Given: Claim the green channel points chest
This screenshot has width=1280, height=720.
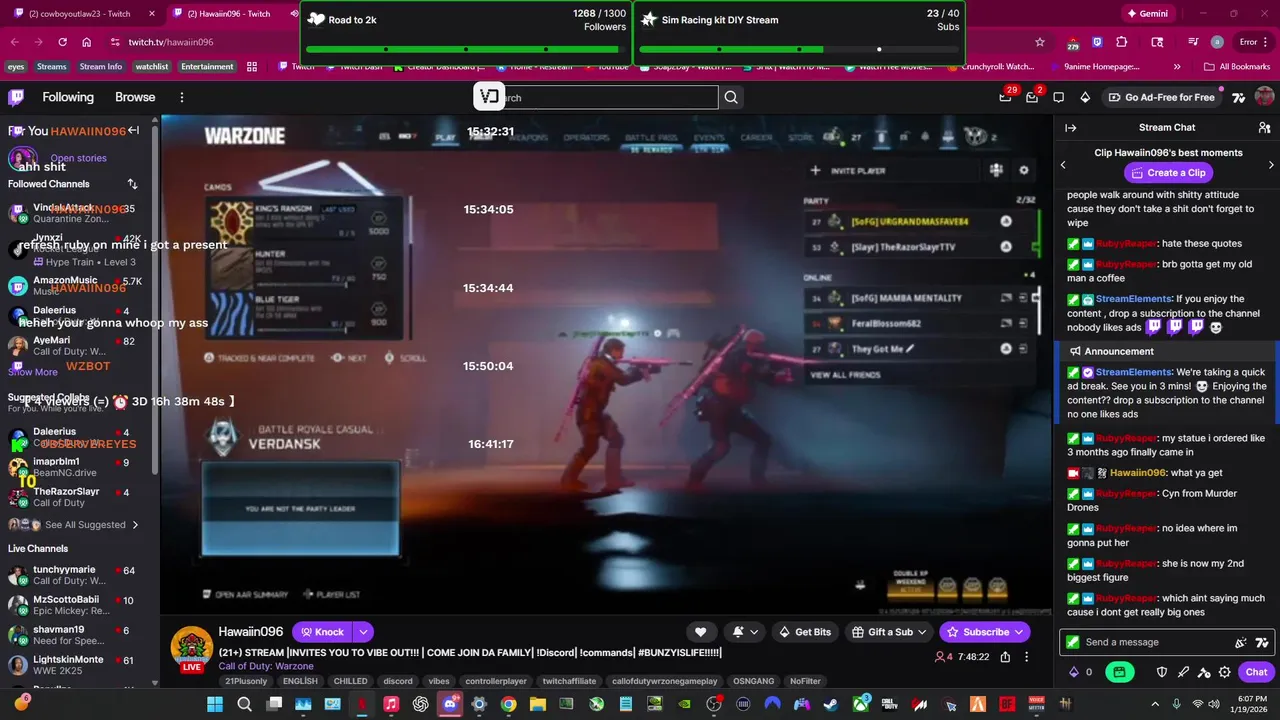Looking at the screenshot, I should tap(1119, 672).
